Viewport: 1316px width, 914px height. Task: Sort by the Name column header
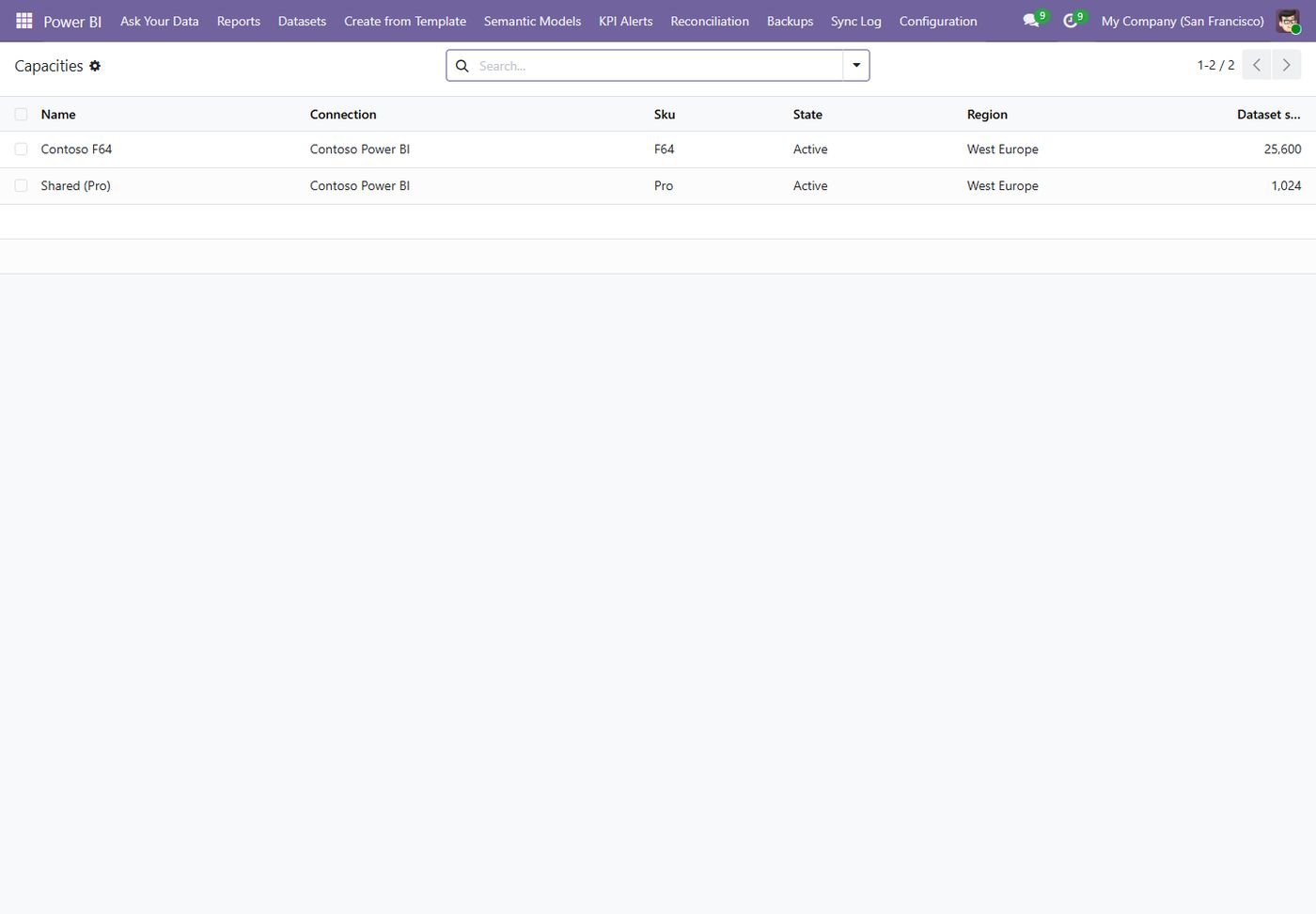pos(58,115)
